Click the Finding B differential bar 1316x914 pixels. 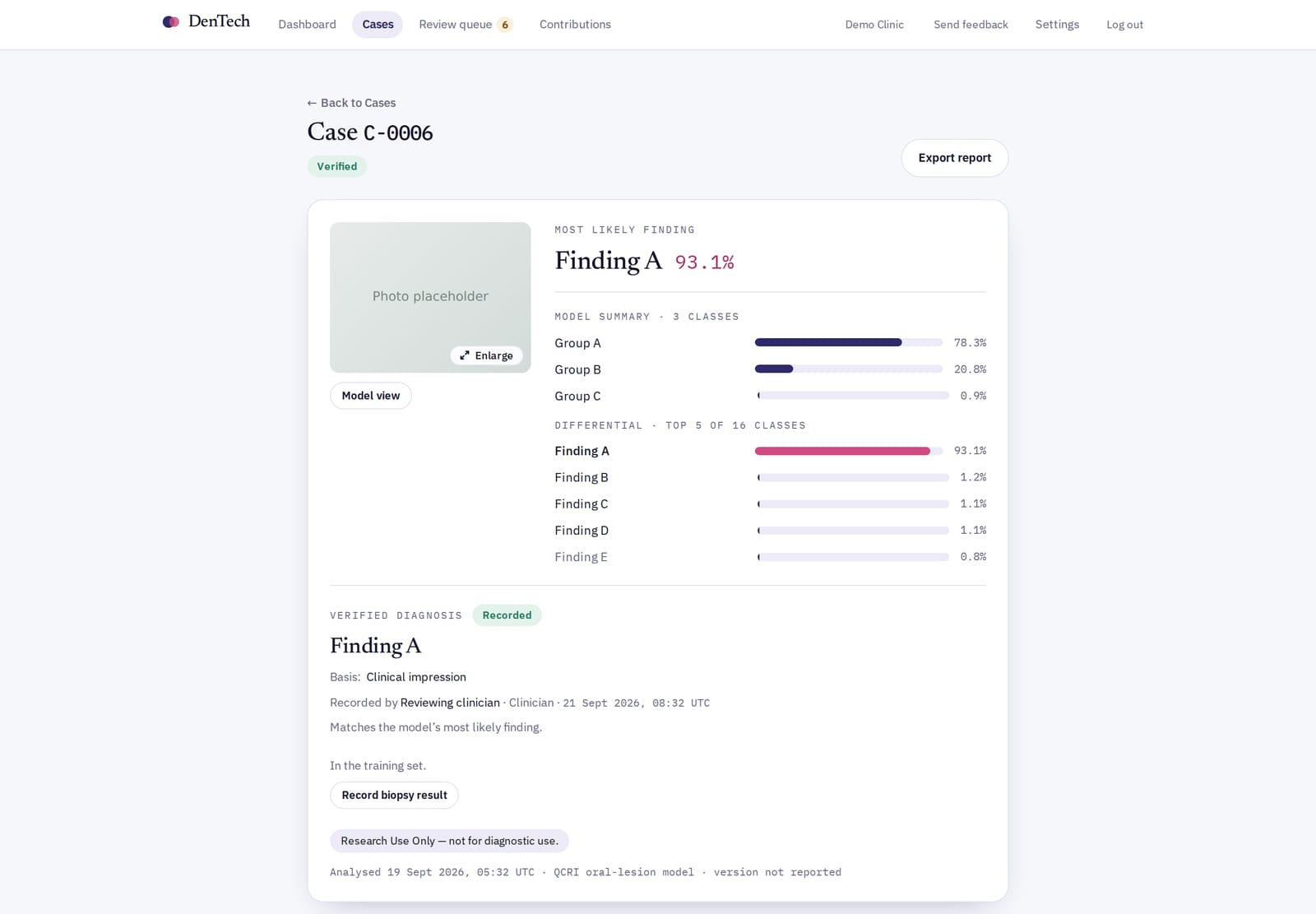852,477
